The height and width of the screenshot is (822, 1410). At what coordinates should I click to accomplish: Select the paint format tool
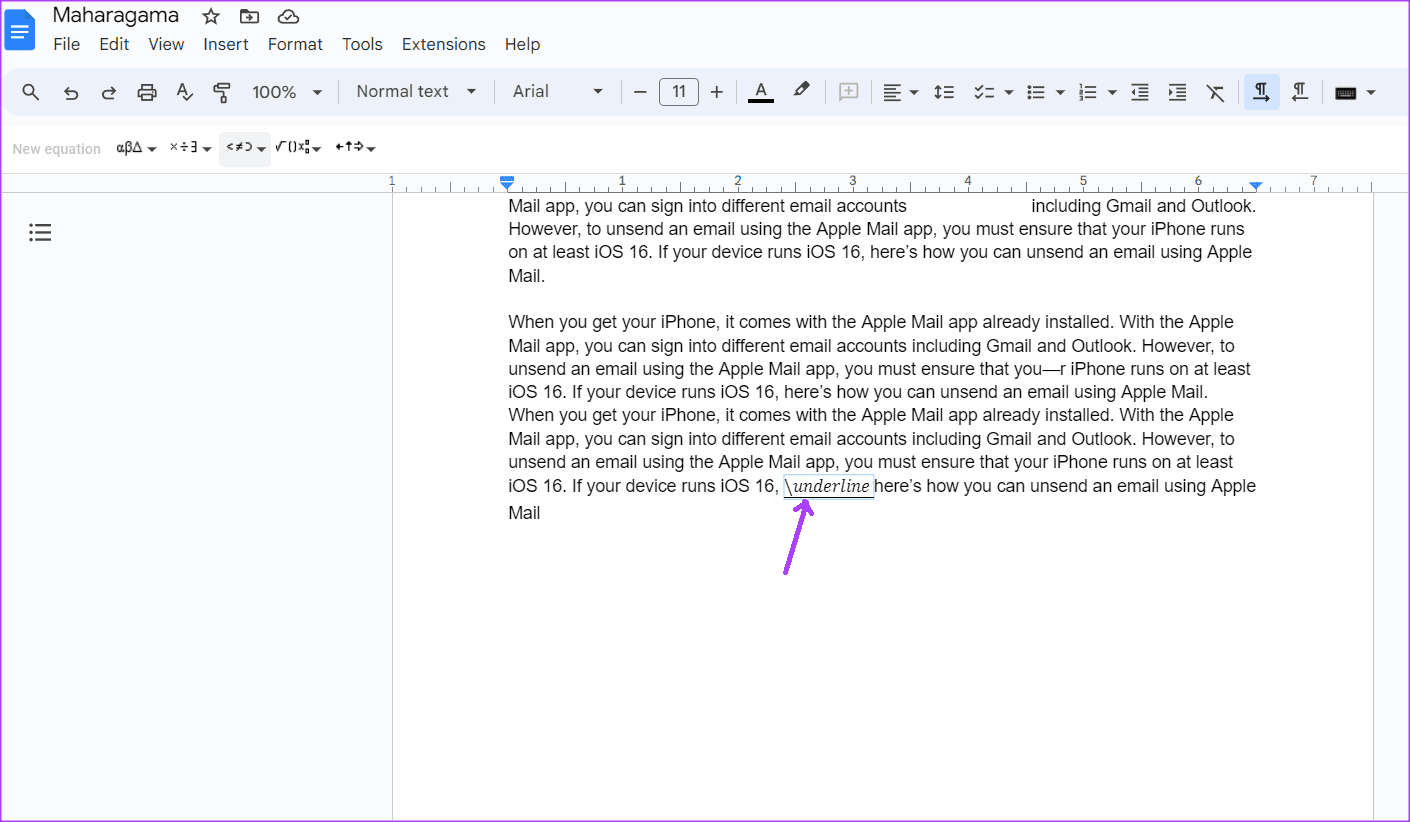[x=222, y=91]
